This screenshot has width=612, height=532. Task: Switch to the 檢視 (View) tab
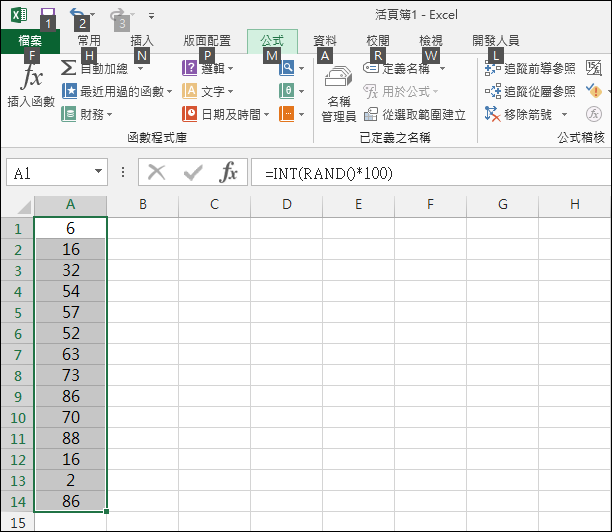(x=431, y=41)
